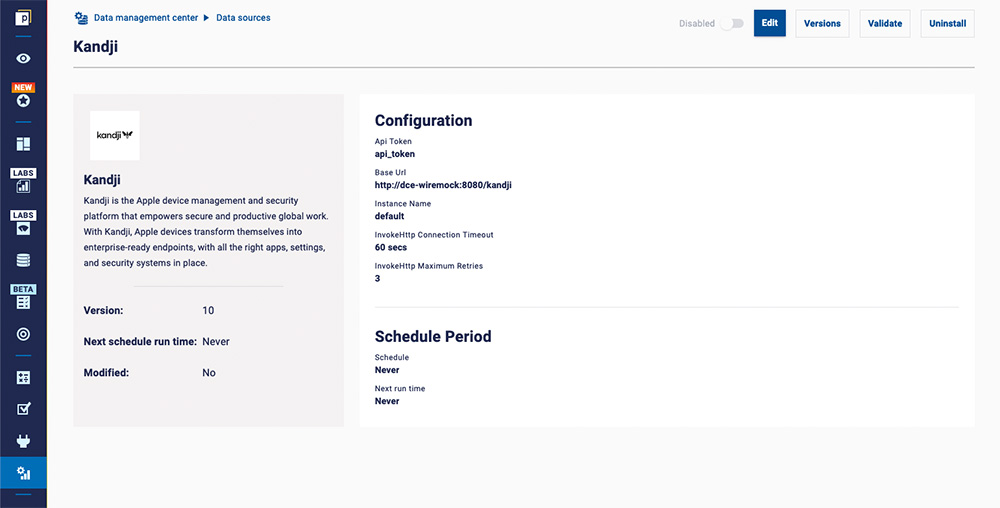
Task: Enable the Disabled data source toggle
Action: 732,24
